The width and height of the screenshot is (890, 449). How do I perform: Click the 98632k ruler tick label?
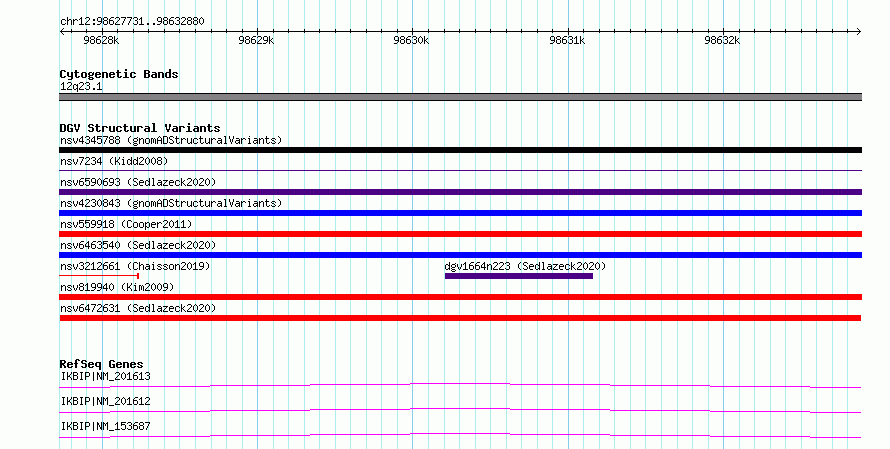[722, 40]
